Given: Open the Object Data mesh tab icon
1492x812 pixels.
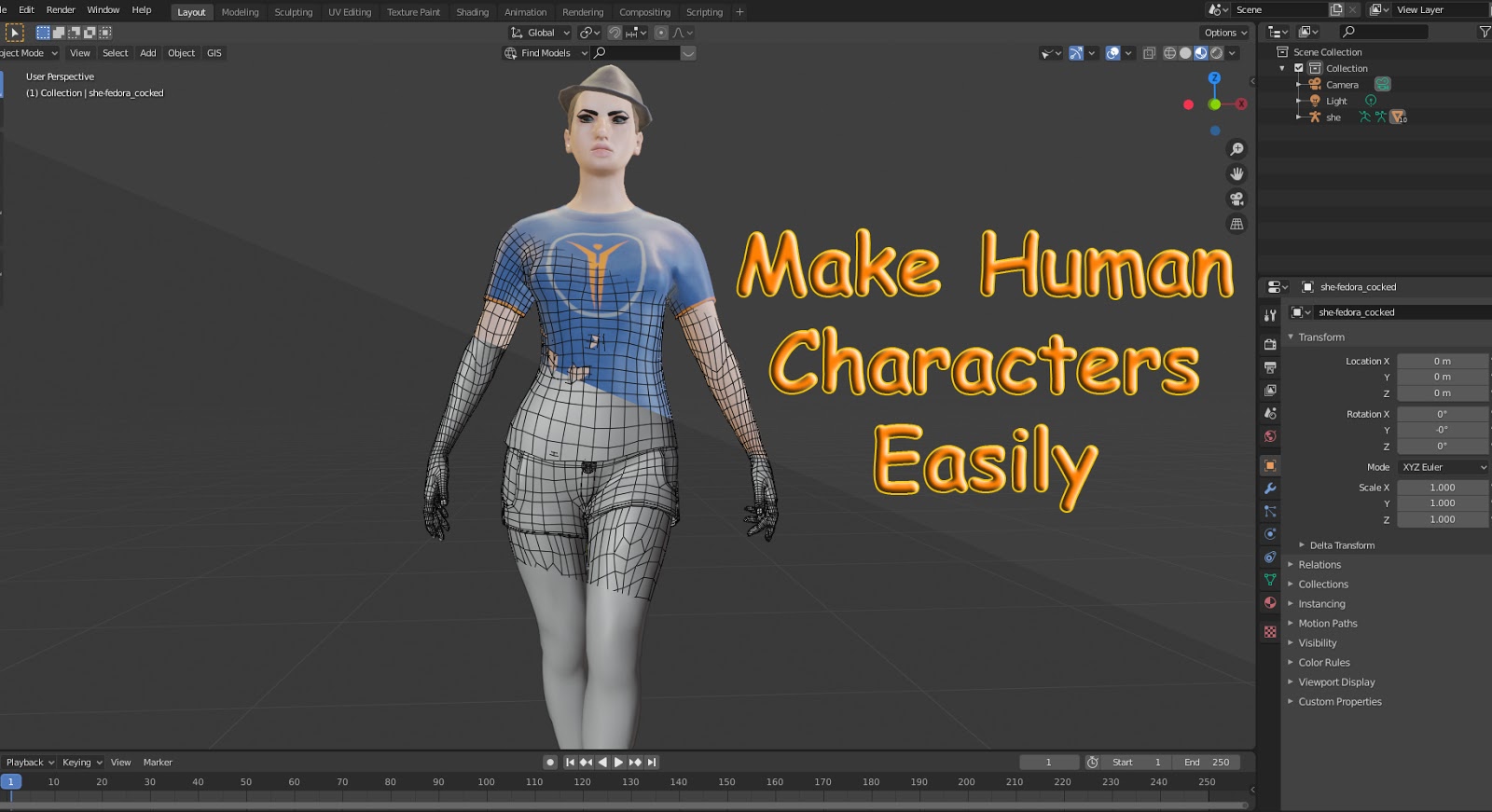Looking at the screenshot, I should (x=1270, y=580).
